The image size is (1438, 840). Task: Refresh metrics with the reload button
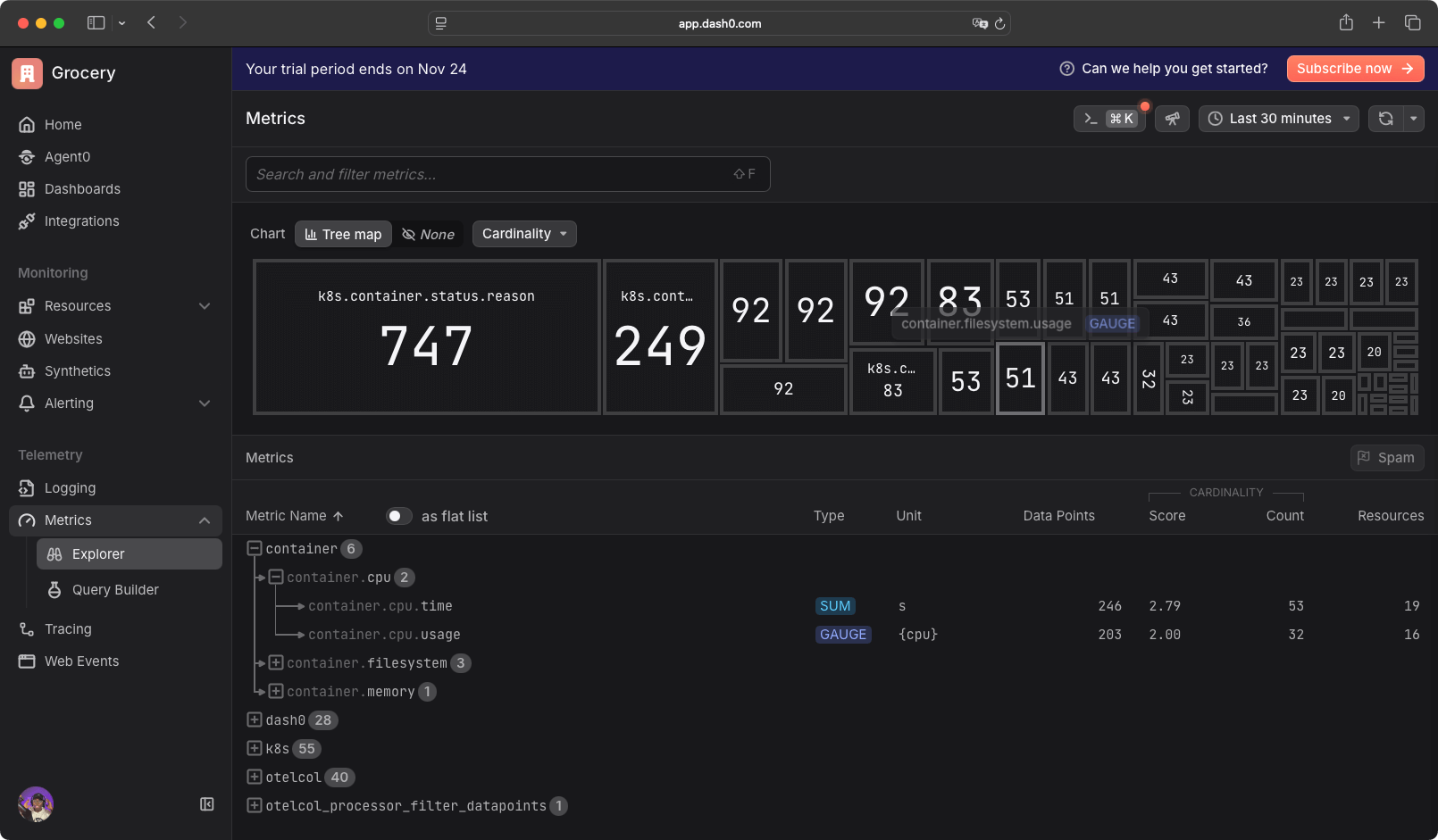1385,118
